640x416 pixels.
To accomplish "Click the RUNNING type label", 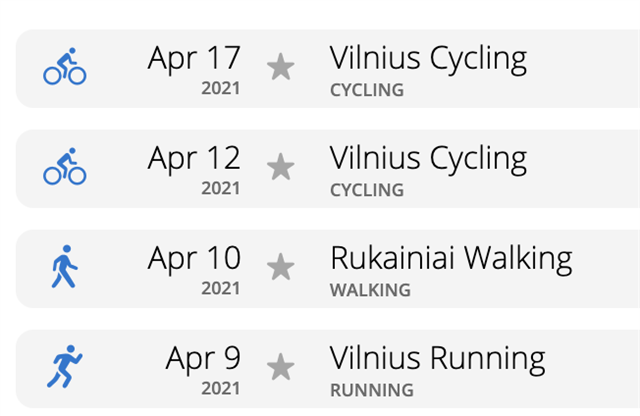I will (x=372, y=390).
